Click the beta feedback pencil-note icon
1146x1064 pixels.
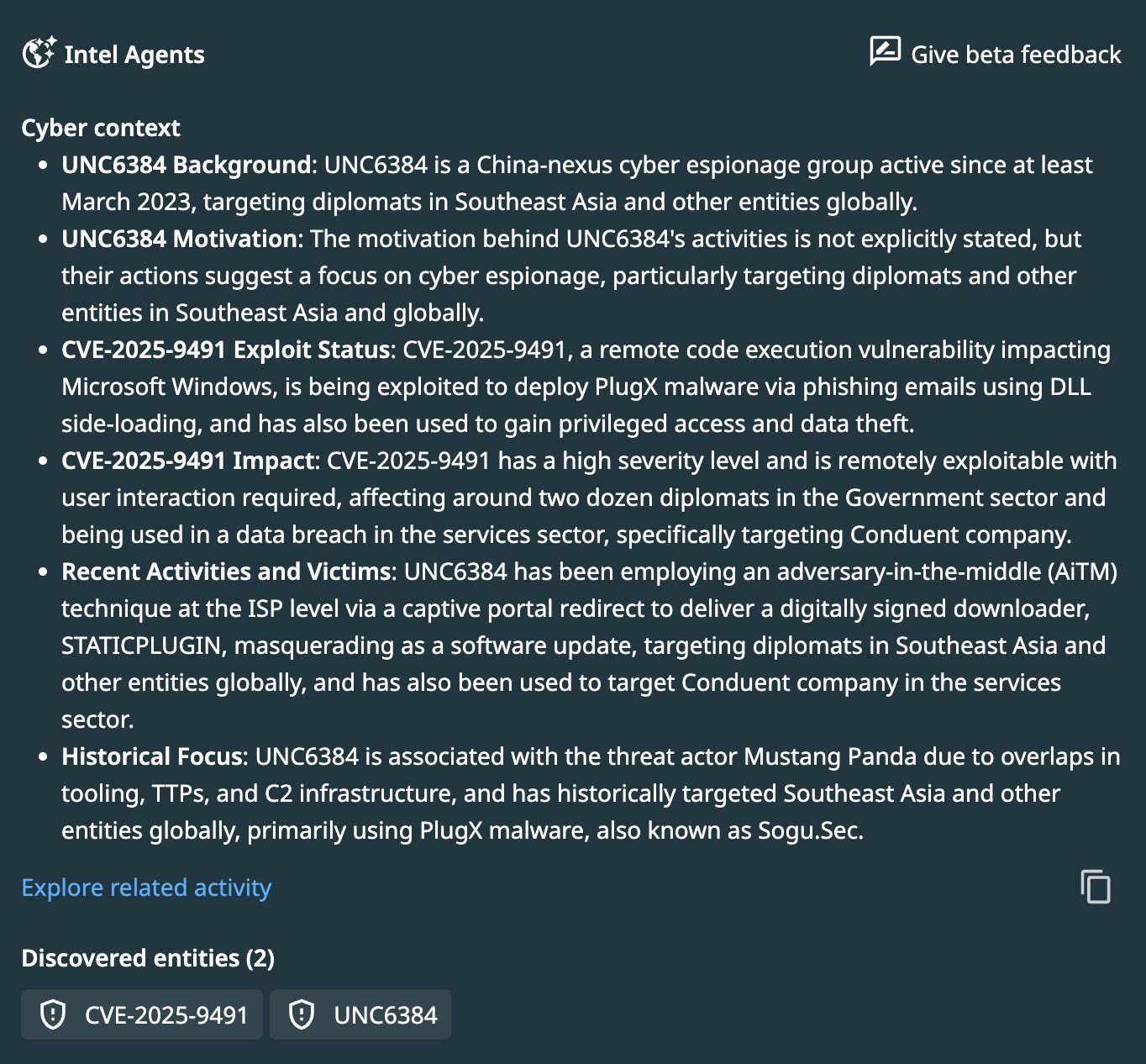click(x=885, y=52)
